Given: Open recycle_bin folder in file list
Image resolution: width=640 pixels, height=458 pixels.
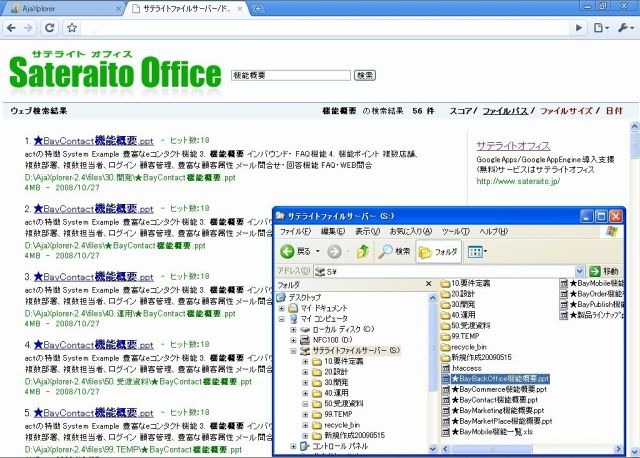Looking at the screenshot, I should pos(464,347).
